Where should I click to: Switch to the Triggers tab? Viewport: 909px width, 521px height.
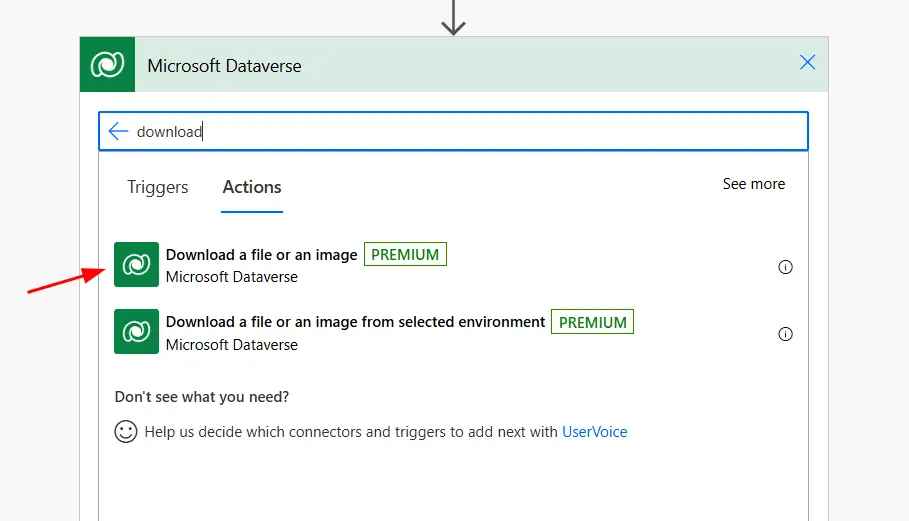(x=158, y=187)
